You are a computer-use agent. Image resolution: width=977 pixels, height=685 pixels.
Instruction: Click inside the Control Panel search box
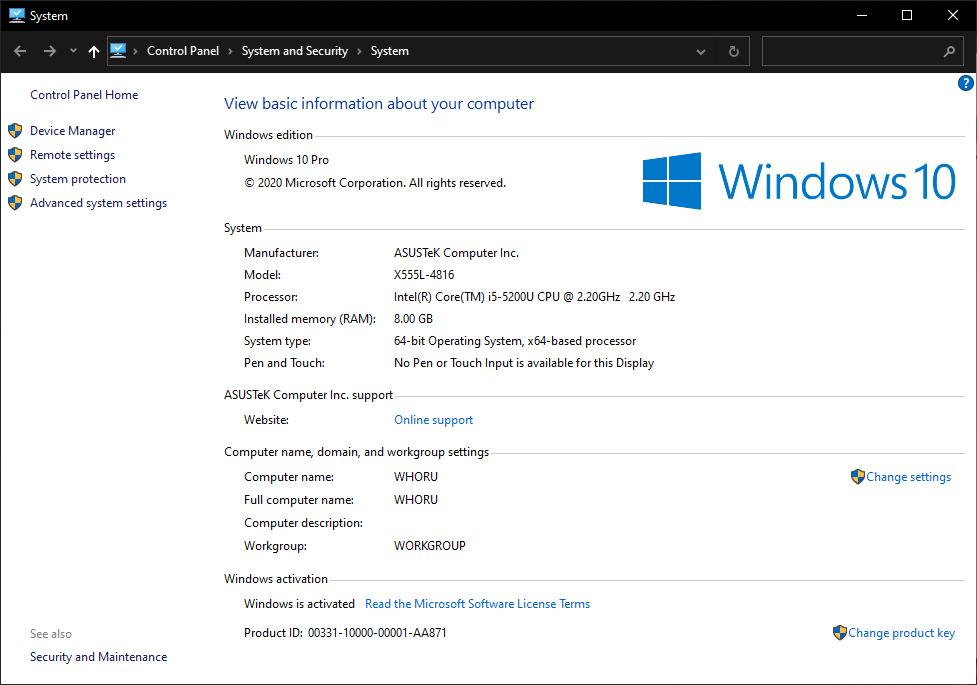click(x=850, y=51)
